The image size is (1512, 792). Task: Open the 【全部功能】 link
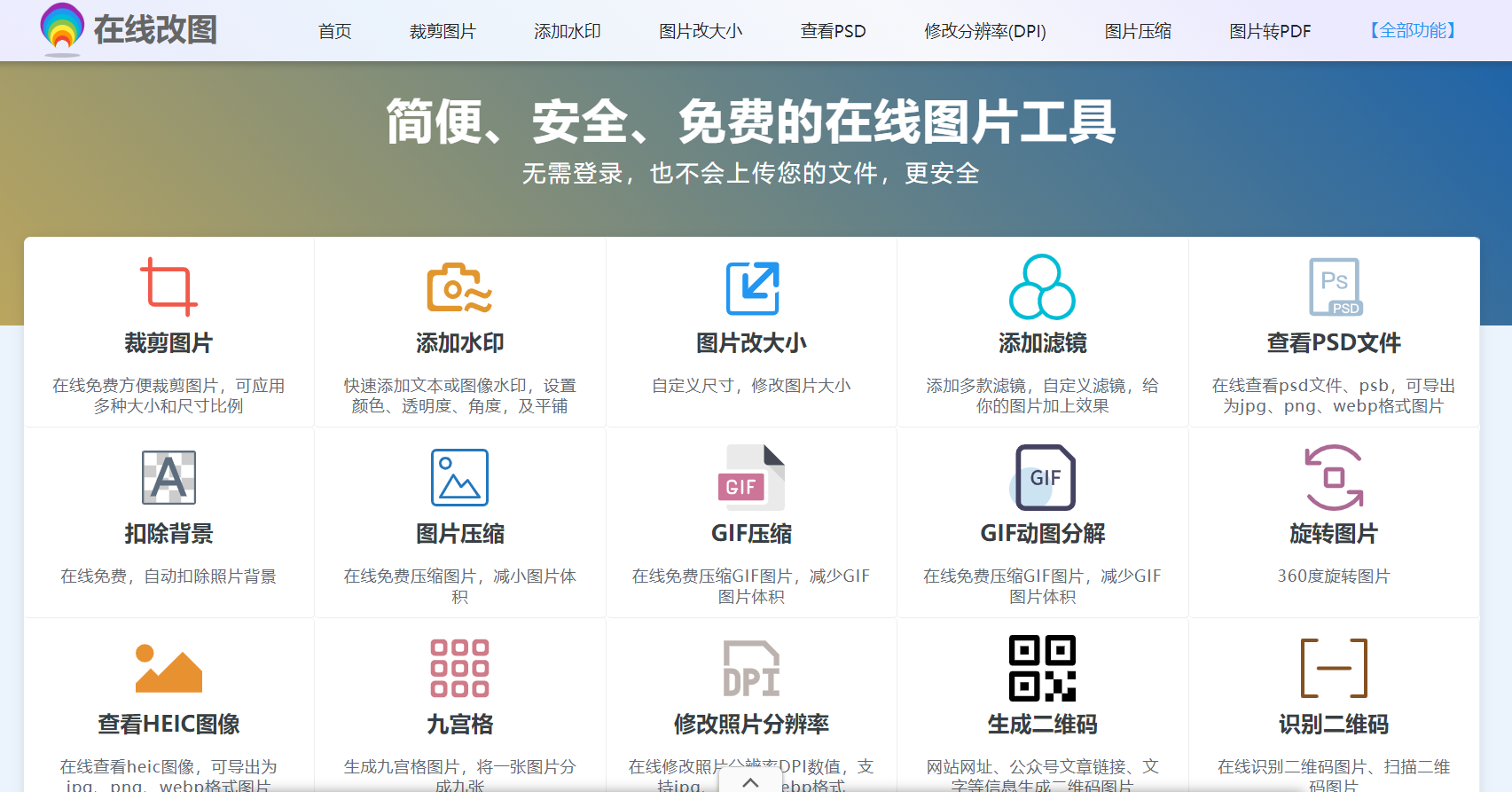(x=1413, y=31)
